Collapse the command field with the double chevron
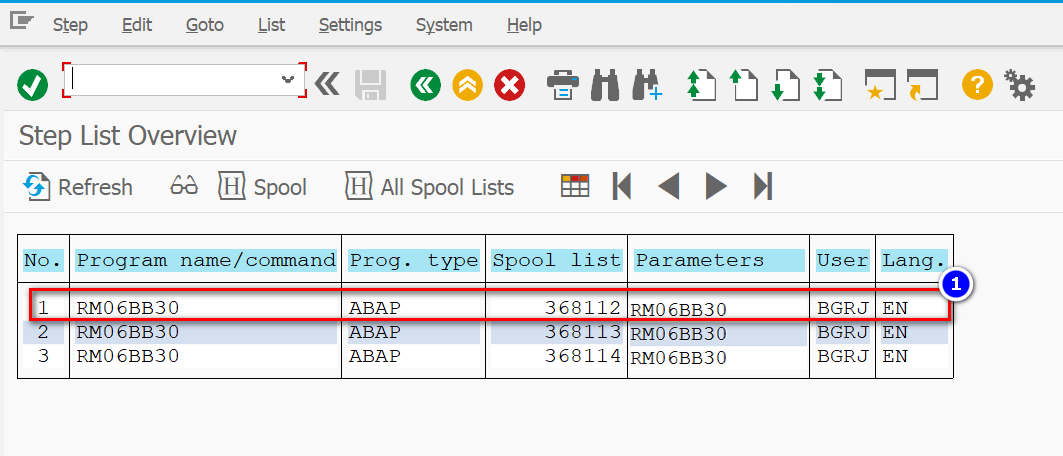 327,85
